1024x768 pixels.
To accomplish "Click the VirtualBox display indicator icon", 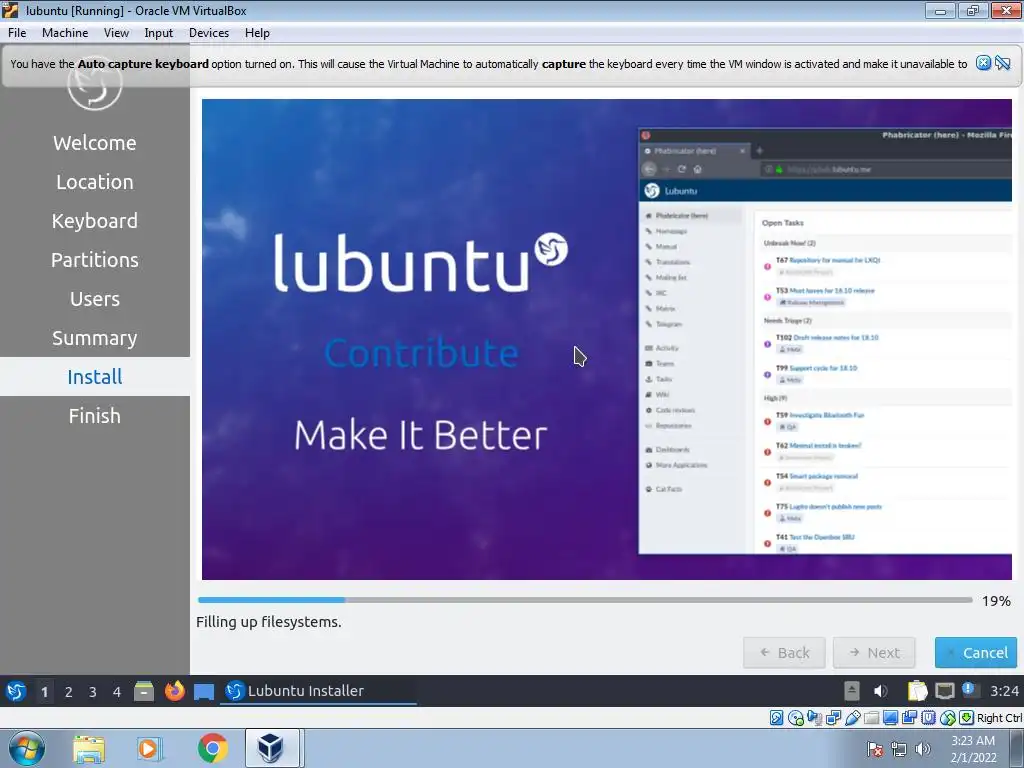I will [890, 718].
